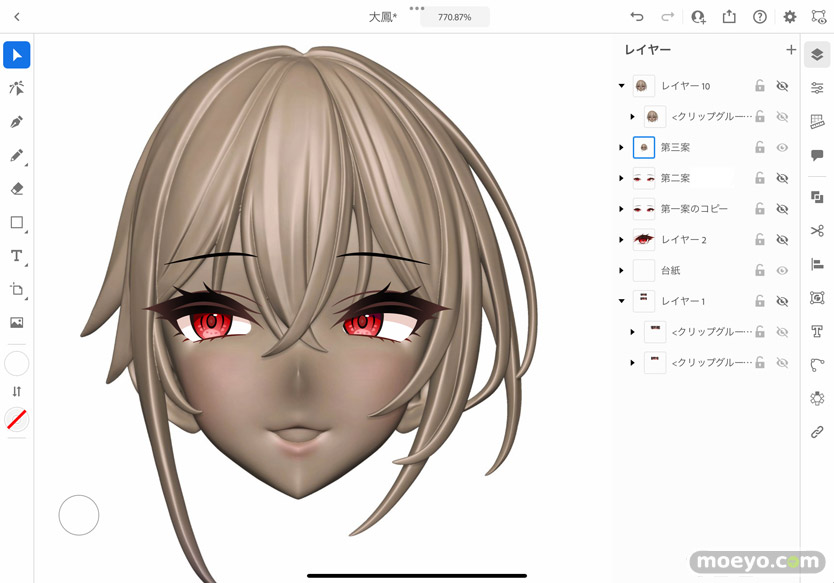Hide the 第三案 layer

coord(782,148)
